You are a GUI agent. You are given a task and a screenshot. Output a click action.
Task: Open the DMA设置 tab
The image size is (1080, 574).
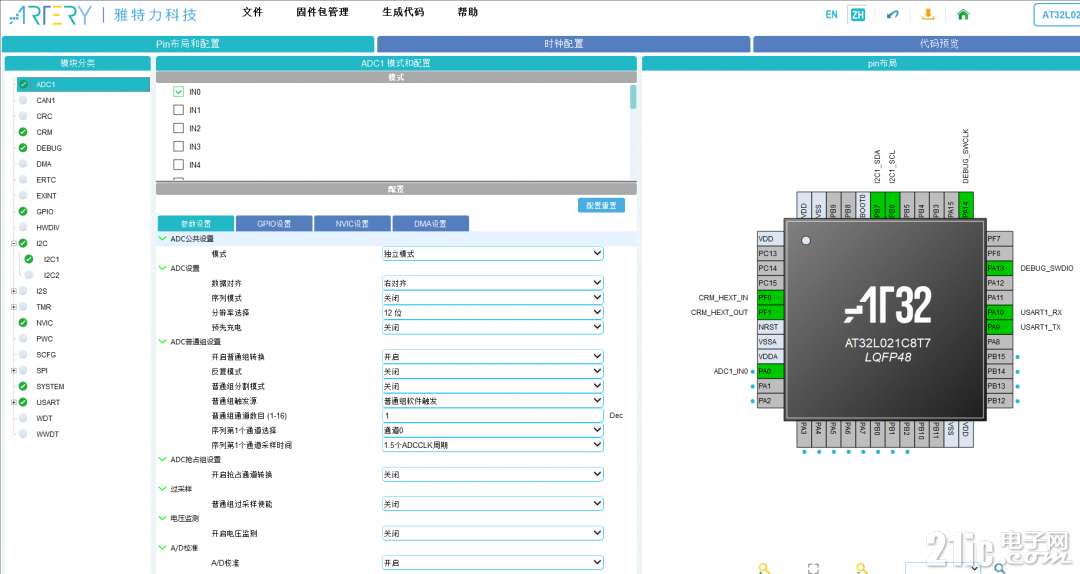point(430,224)
